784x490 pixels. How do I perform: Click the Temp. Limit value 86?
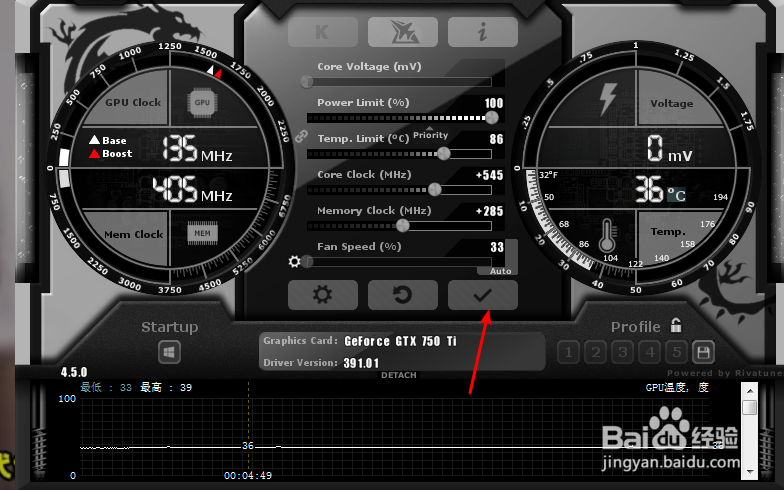(x=496, y=139)
